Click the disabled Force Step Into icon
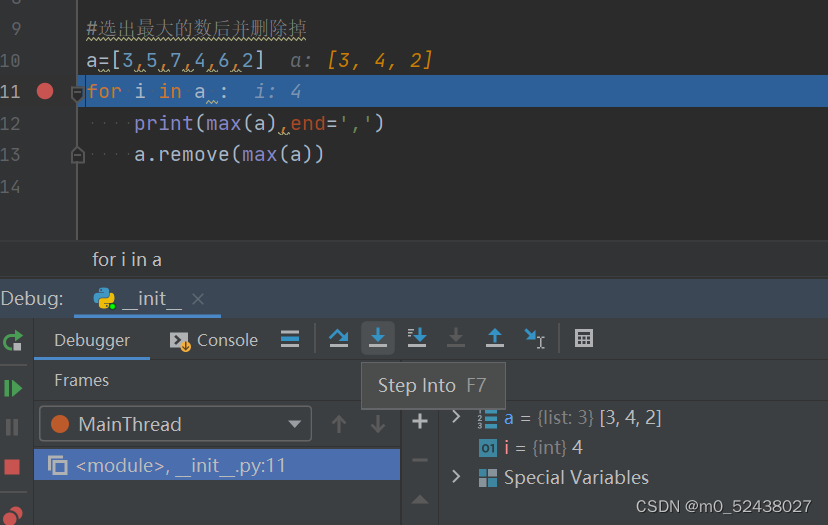The width and height of the screenshot is (828, 525). click(x=456, y=338)
